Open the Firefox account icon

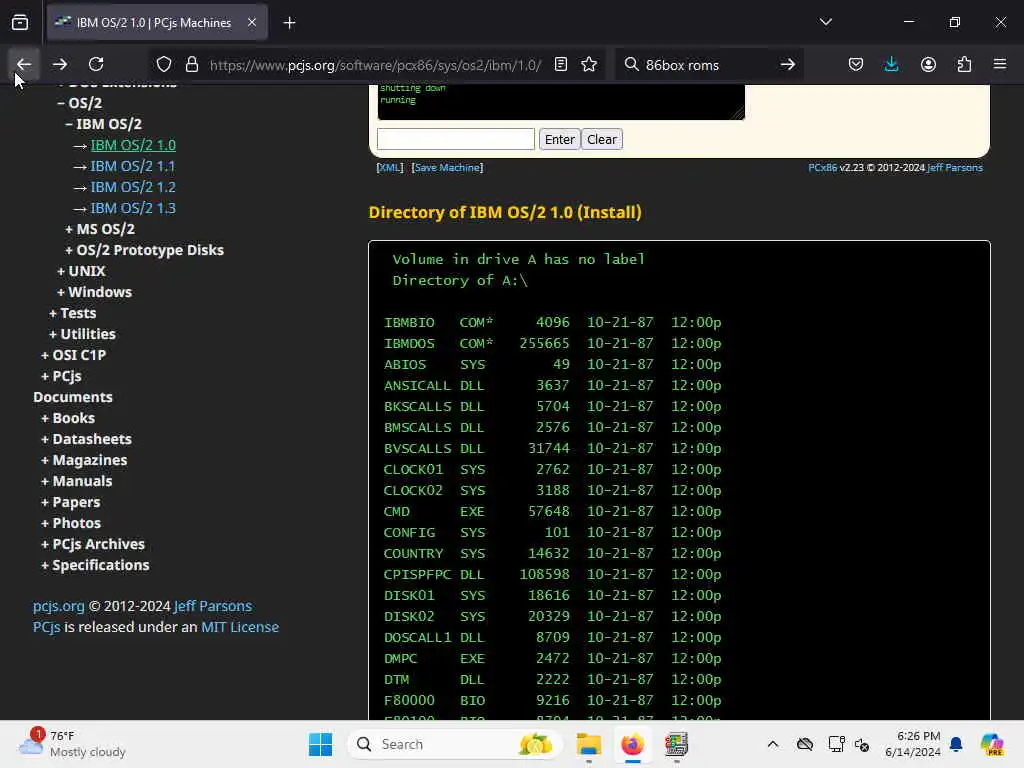[x=928, y=64]
